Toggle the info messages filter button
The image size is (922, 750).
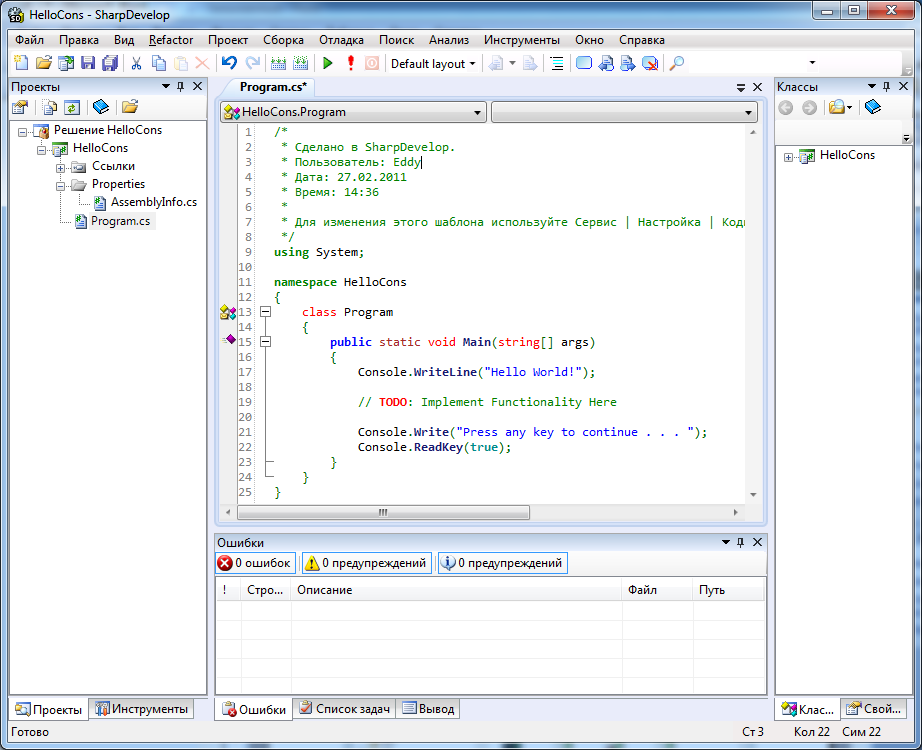pyautogui.click(x=503, y=563)
